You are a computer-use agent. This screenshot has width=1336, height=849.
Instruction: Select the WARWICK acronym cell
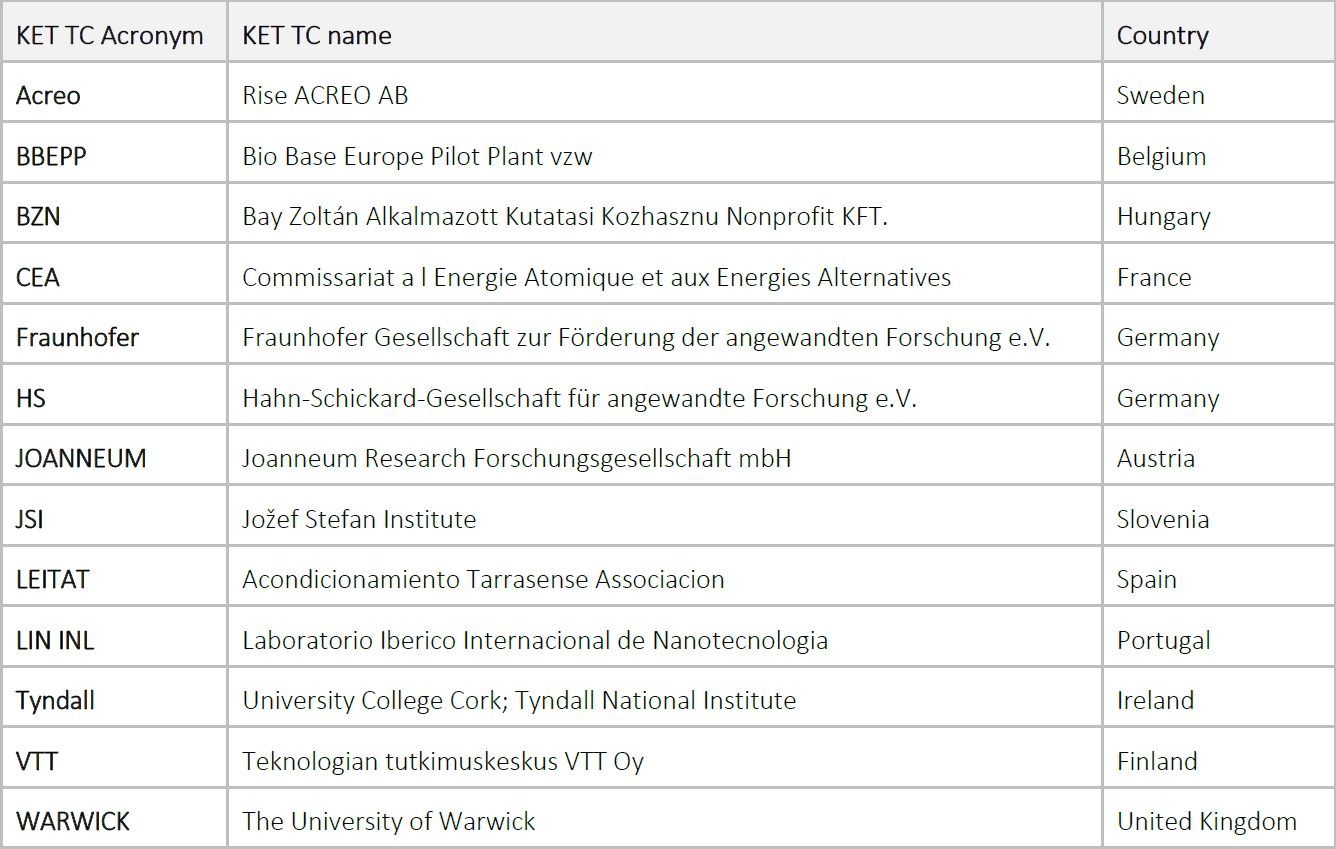(73, 822)
